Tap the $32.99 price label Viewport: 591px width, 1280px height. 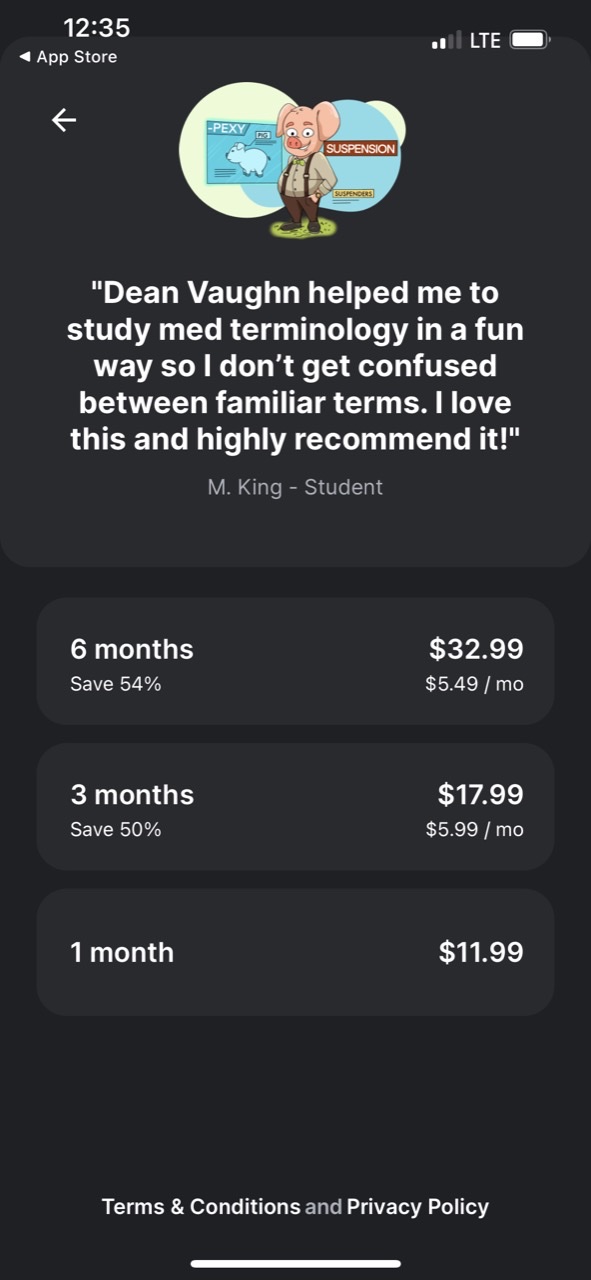pyautogui.click(x=476, y=649)
